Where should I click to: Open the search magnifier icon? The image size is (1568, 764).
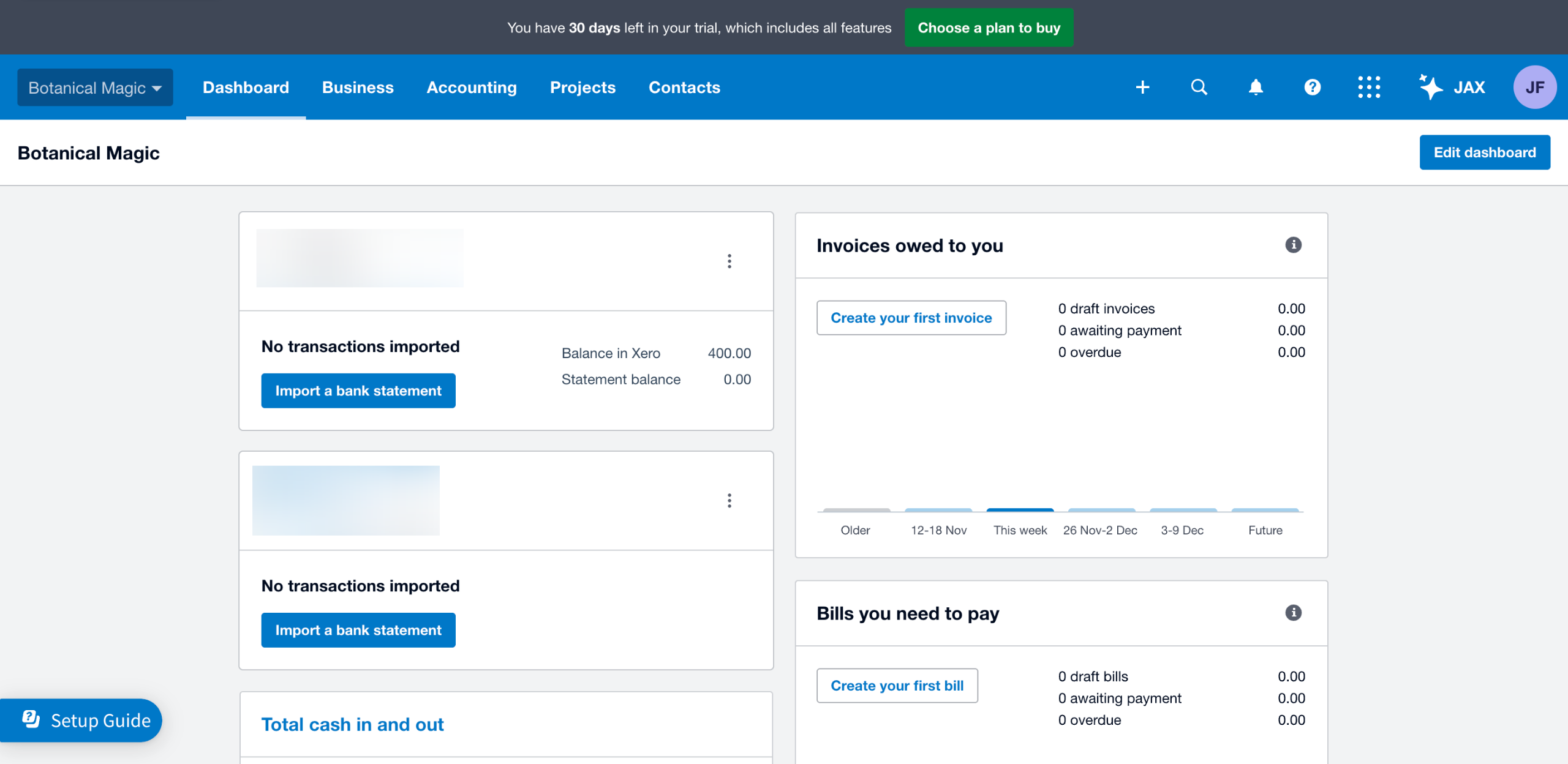[1199, 88]
